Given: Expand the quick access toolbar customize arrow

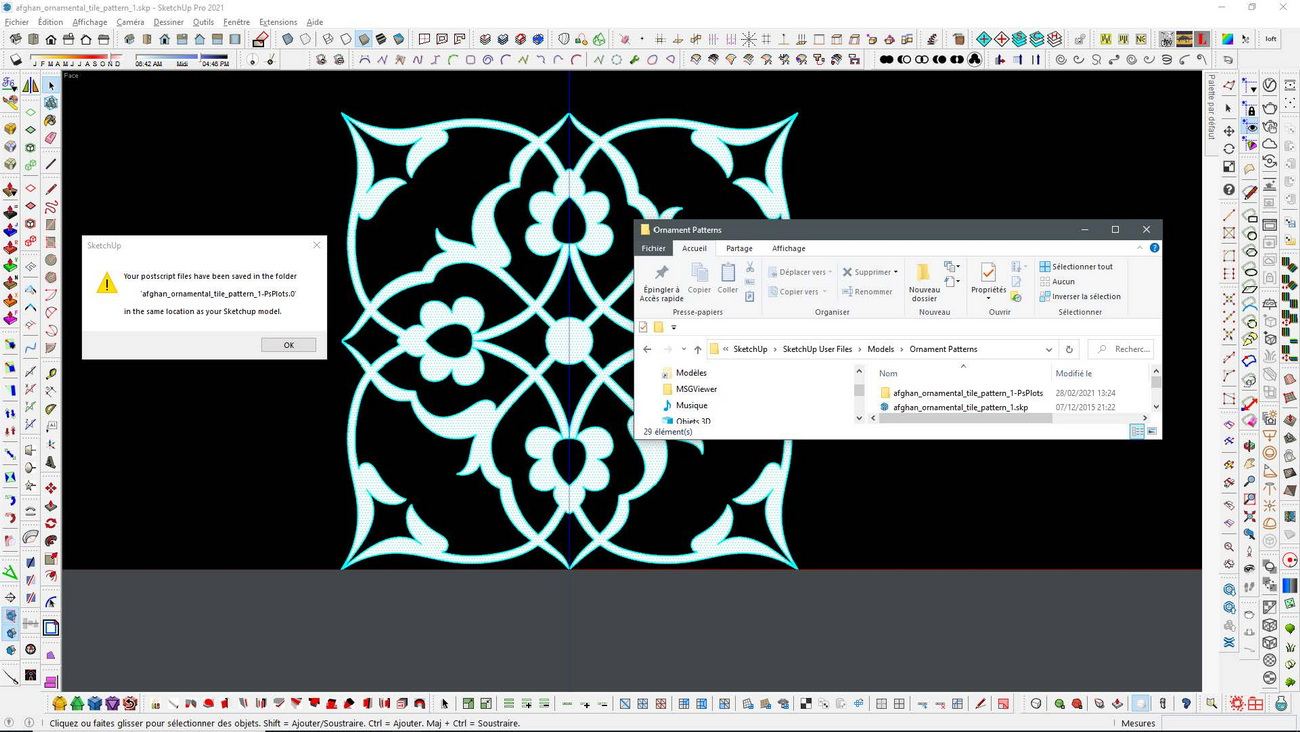Looking at the screenshot, I should click(674, 327).
